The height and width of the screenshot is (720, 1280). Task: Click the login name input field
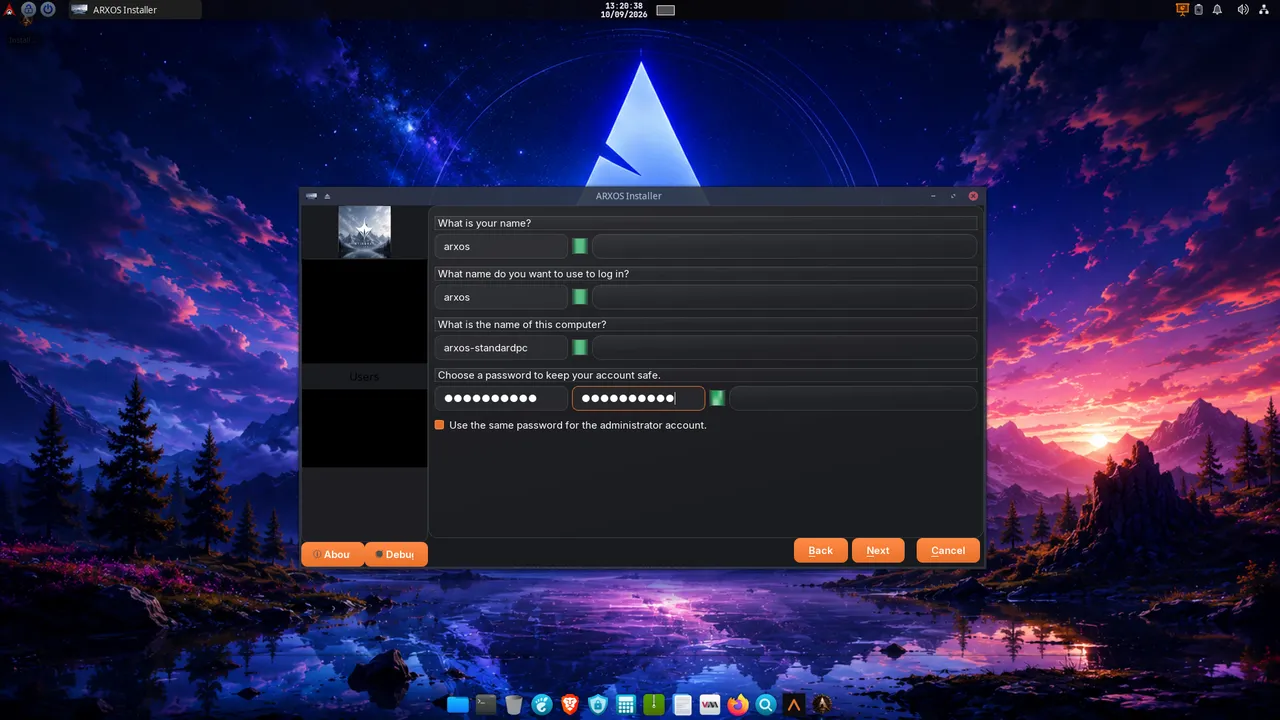tap(501, 297)
